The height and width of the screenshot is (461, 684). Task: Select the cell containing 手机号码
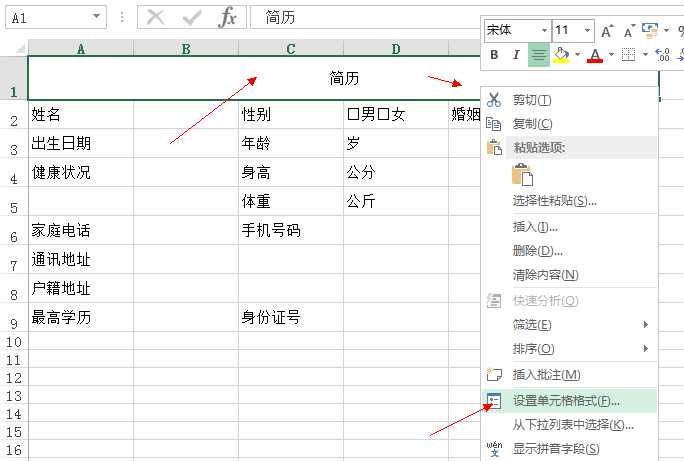coord(291,230)
